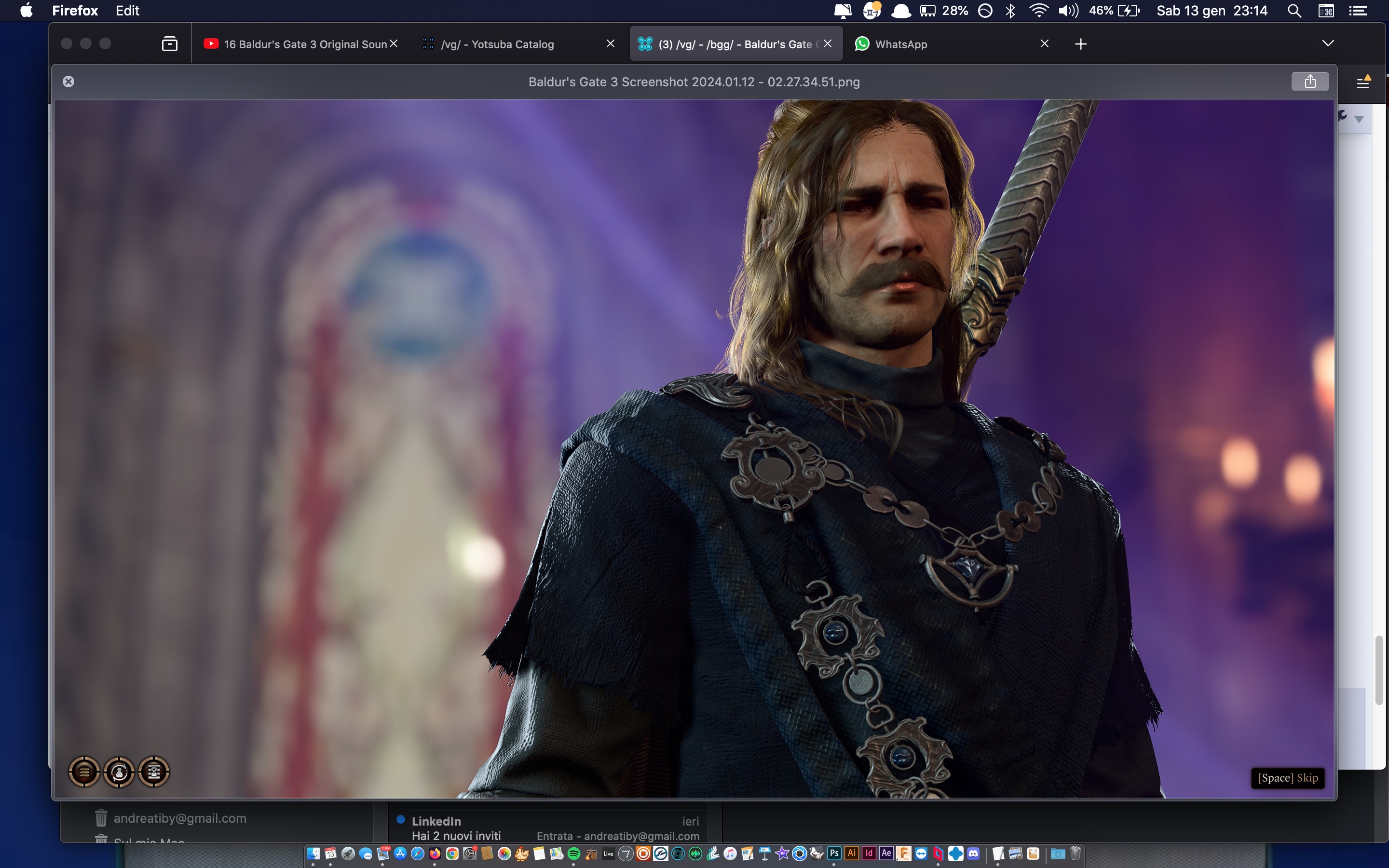Close the WhatsApp tab

(x=1045, y=43)
